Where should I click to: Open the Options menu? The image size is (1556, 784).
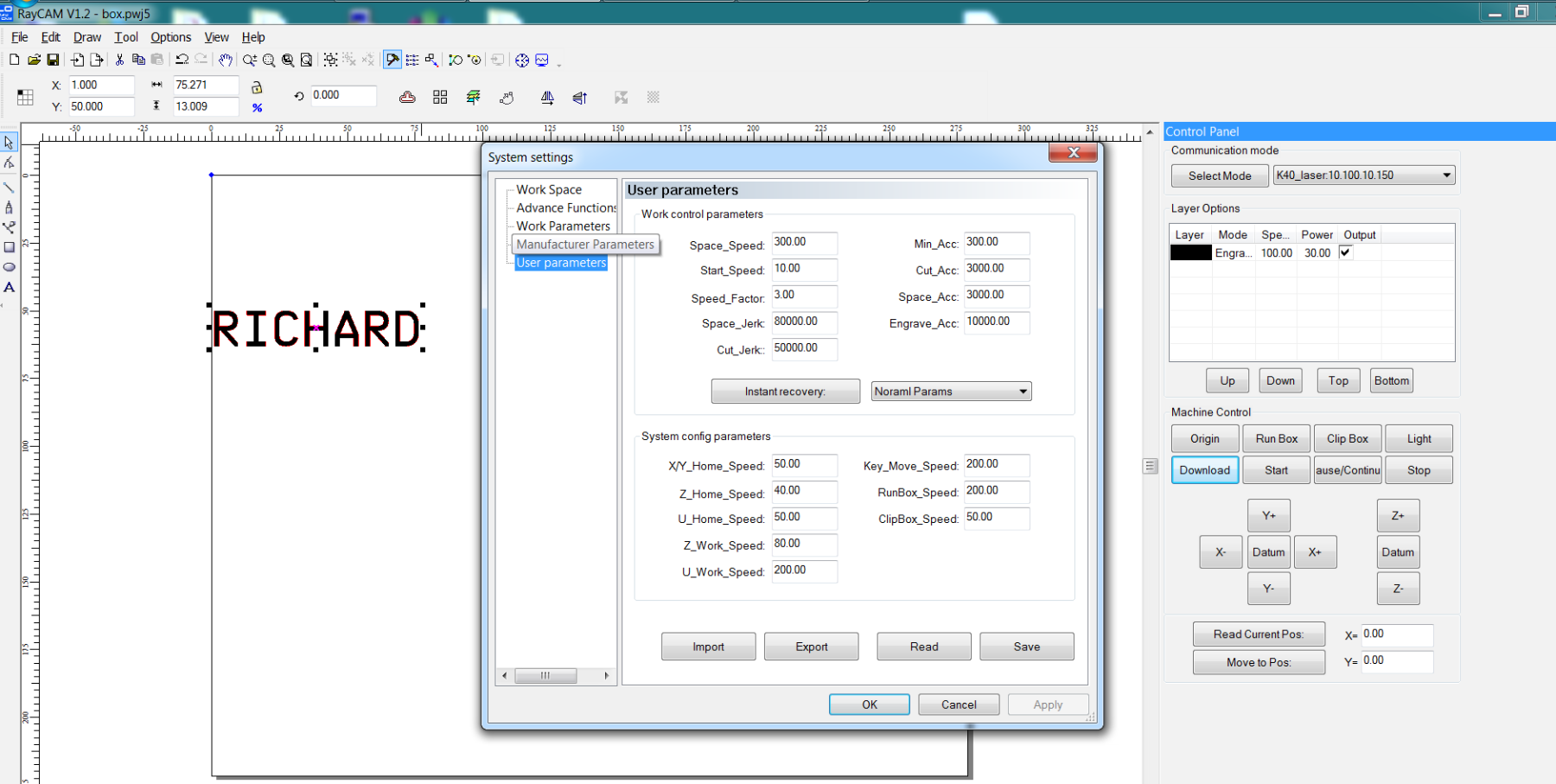click(170, 37)
